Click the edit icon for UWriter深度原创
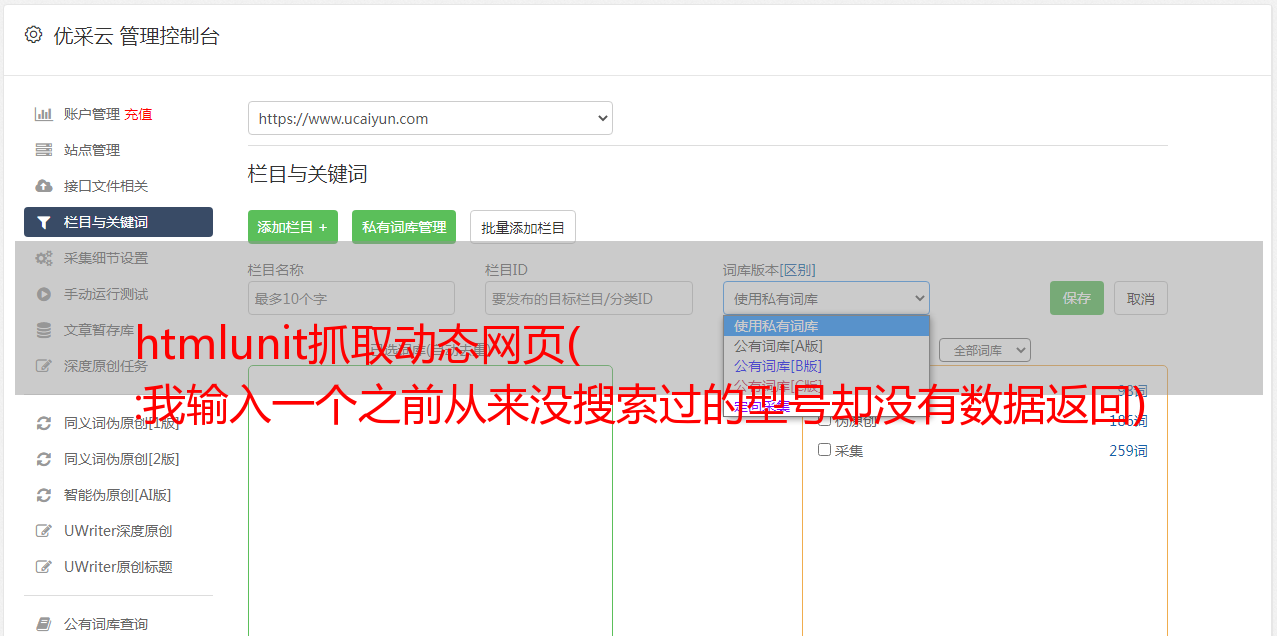 point(44,531)
